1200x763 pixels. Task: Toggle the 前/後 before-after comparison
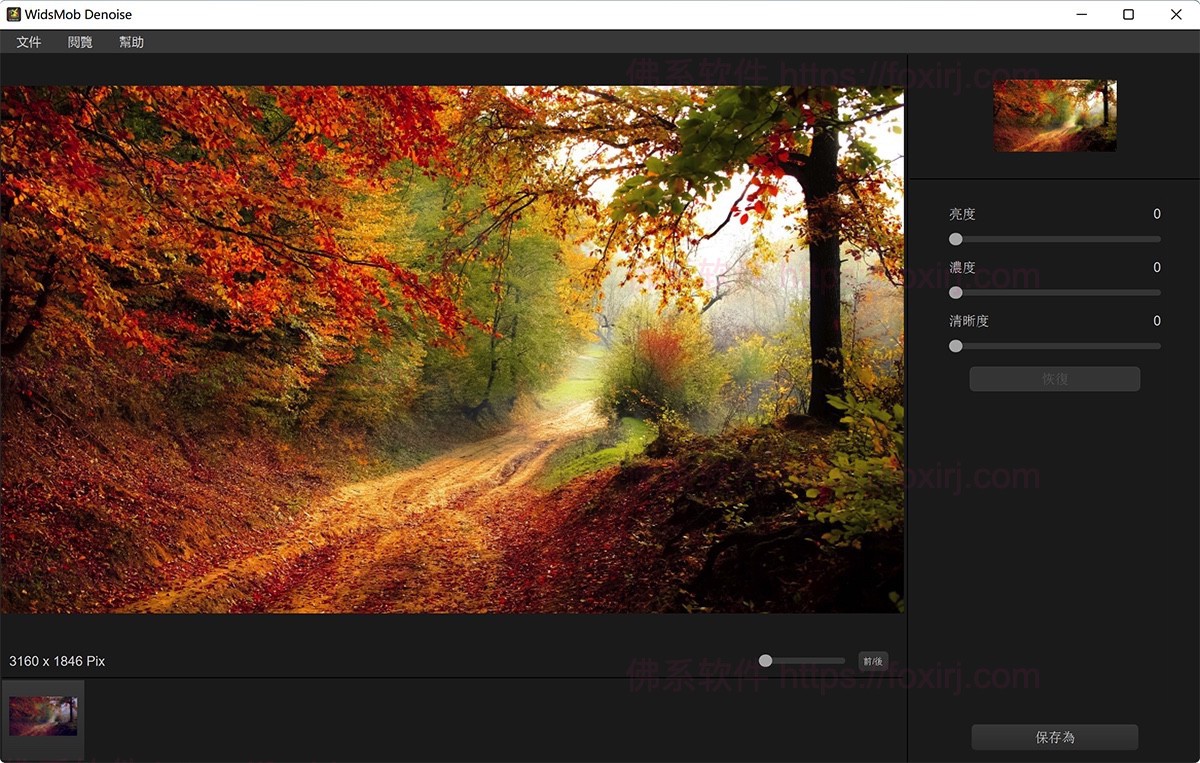tap(872, 661)
